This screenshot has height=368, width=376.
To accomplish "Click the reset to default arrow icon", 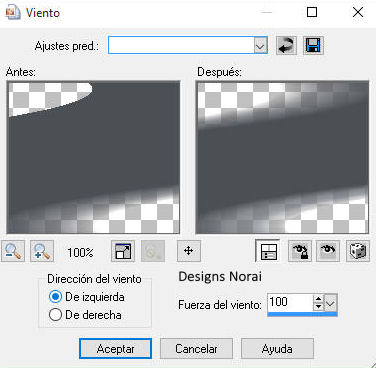I will pyautogui.click(x=286, y=45).
